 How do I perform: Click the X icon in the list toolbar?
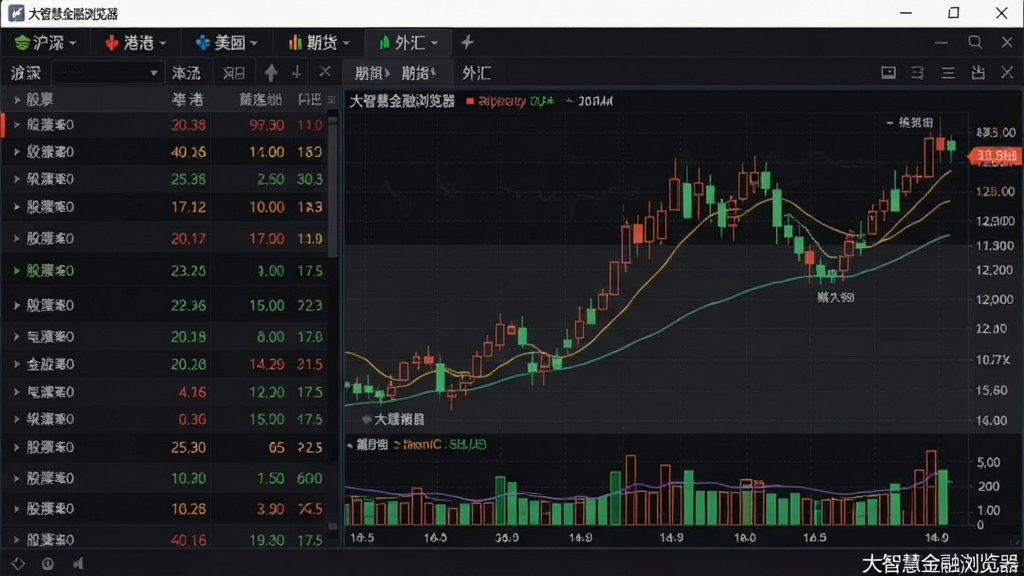(325, 72)
